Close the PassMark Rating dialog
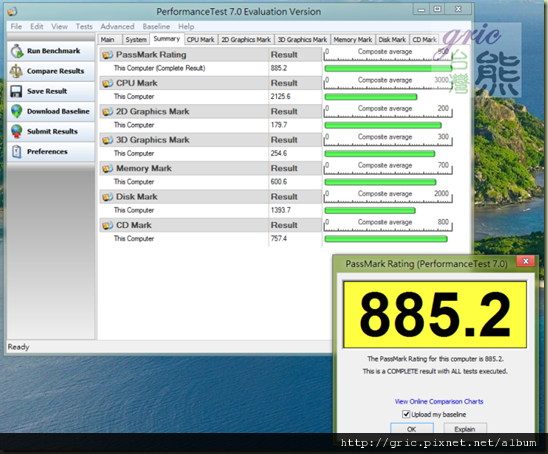548x454 pixels. click(526, 261)
